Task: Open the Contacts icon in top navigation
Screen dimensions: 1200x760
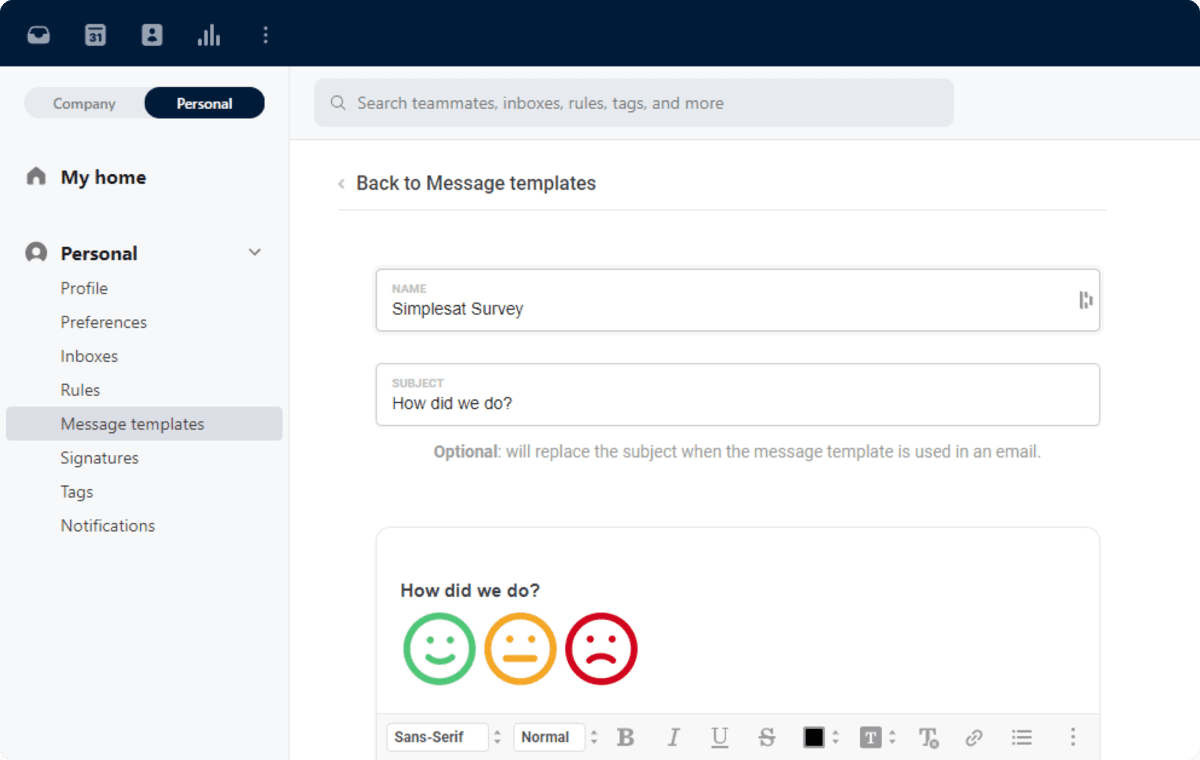Action: point(152,33)
